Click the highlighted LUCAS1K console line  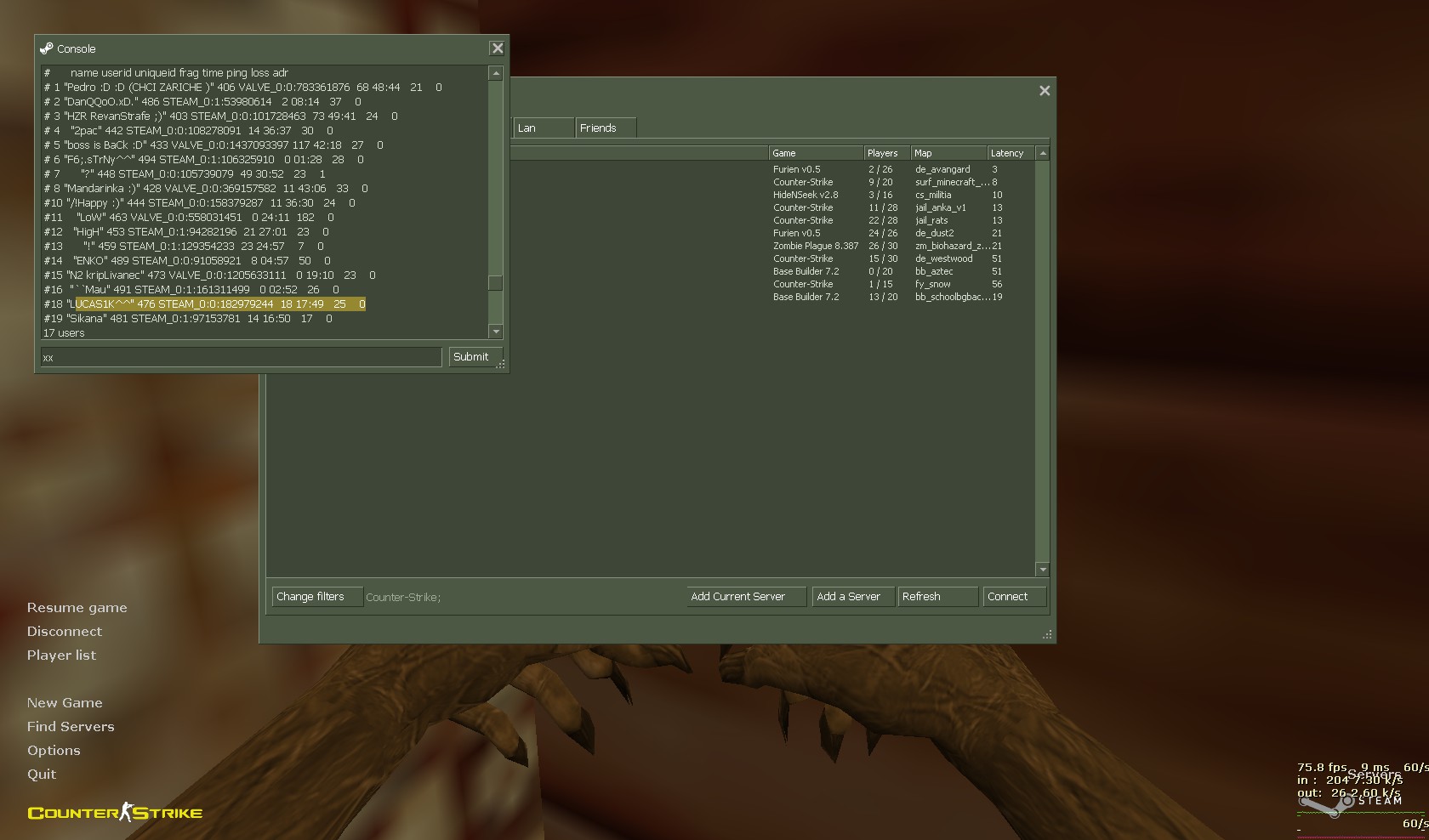coord(205,304)
